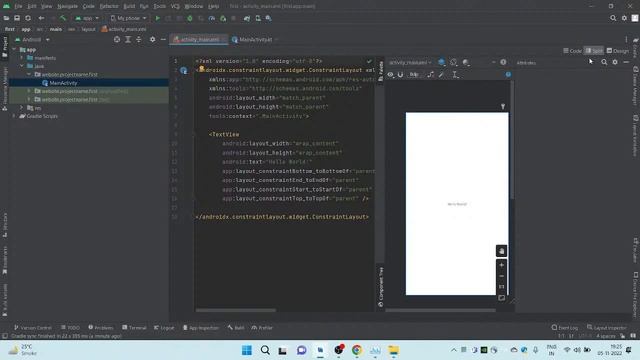Click the Open folder icon in toolbar
The image size is (640, 360).
tap(7, 18)
